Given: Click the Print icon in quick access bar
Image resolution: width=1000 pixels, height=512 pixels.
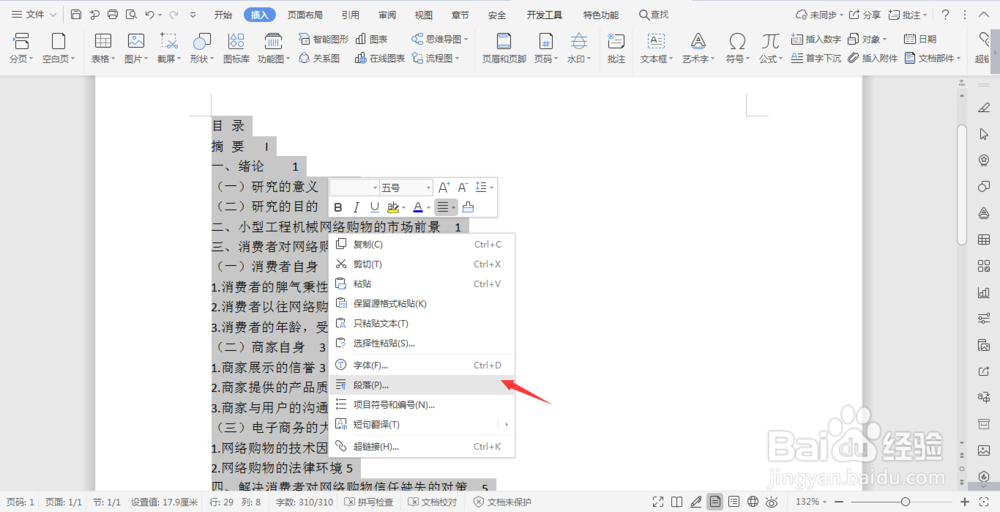Looking at the screenshot, I should pos(113,14).
